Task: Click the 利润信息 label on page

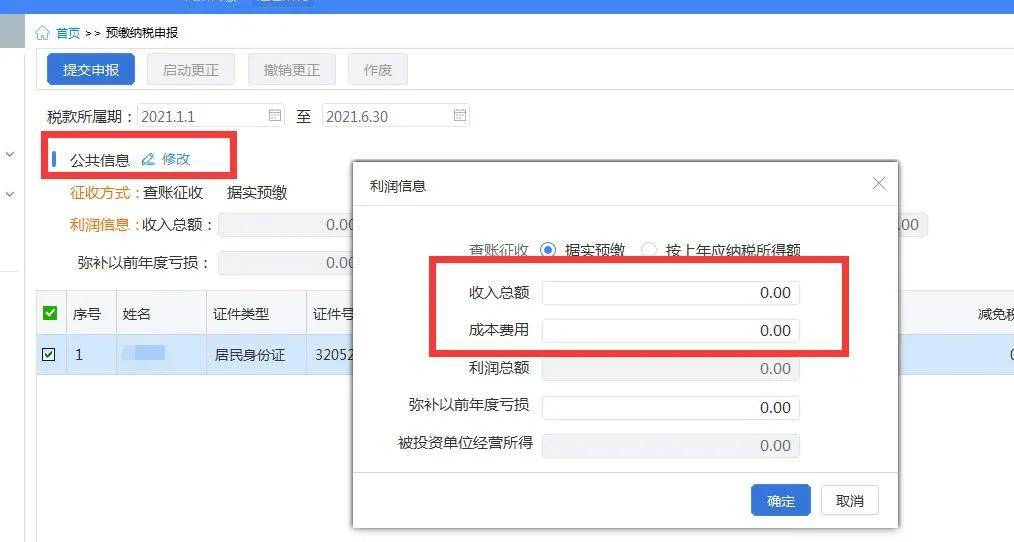Action: (100, 225)
